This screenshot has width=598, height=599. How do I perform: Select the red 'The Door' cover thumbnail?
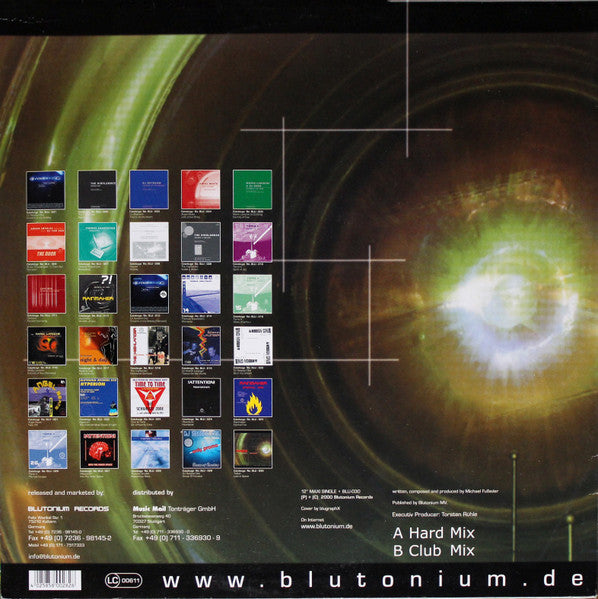click(46, 242)
